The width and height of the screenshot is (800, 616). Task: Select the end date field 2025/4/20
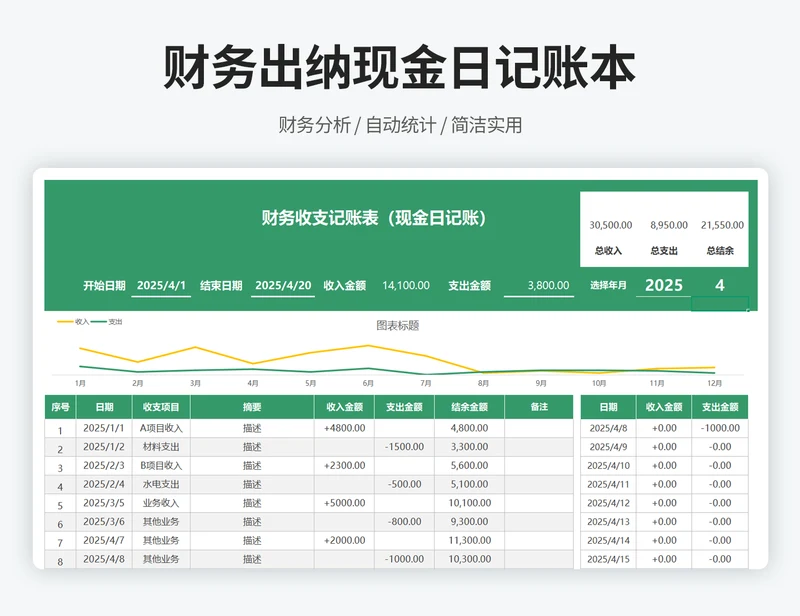click(283, 285)
